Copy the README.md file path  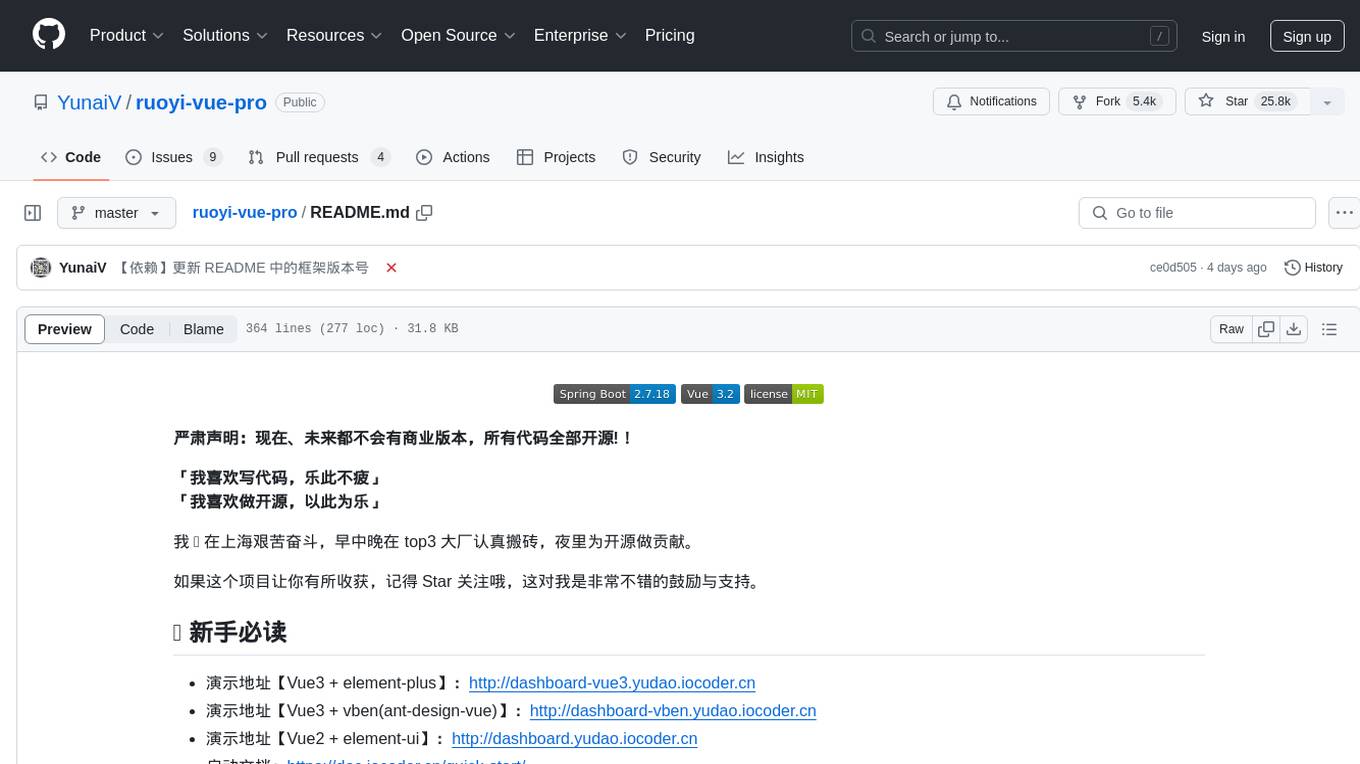(x=425, y=213)
